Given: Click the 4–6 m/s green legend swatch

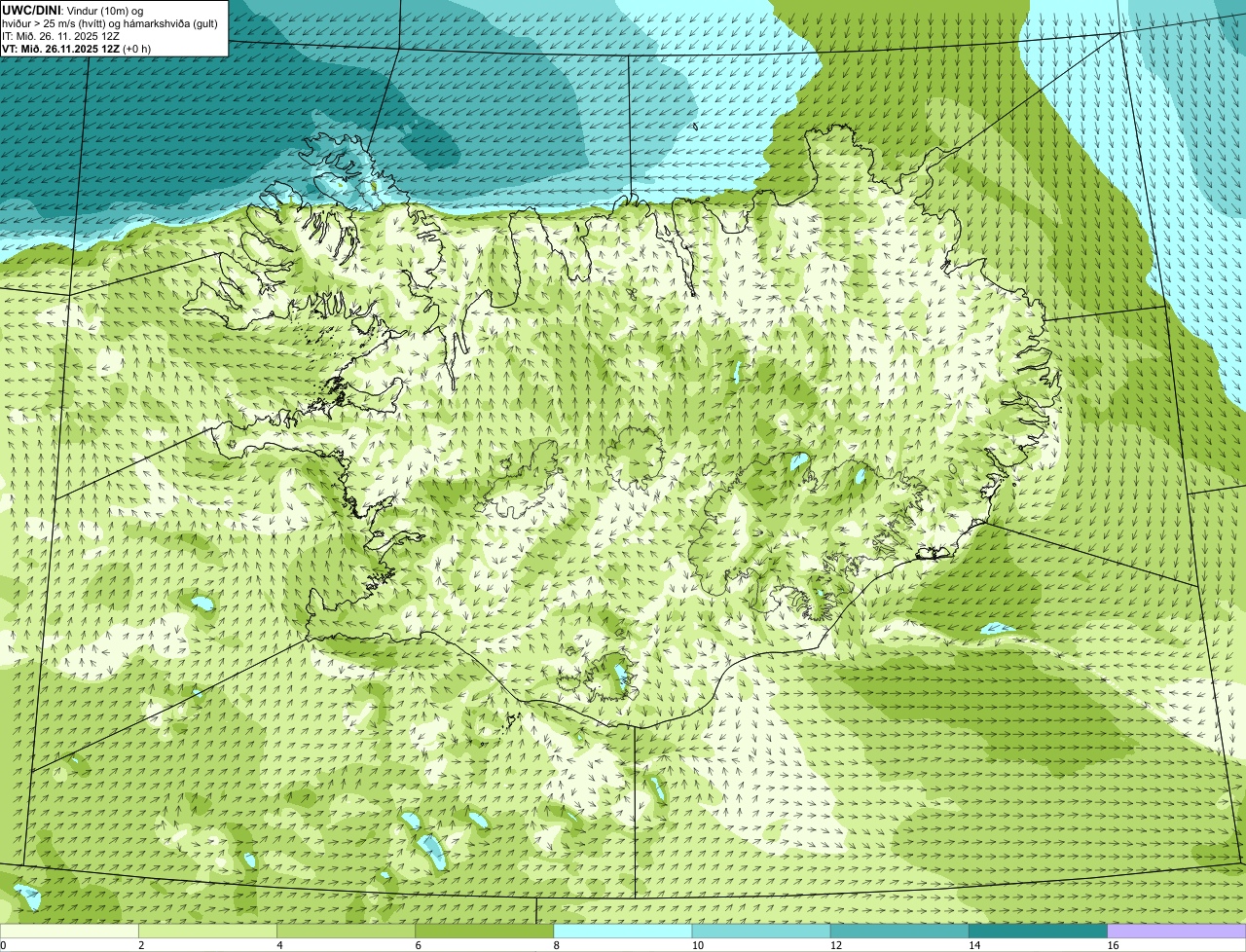Looking at the screenshot, I should click(347, 931).
